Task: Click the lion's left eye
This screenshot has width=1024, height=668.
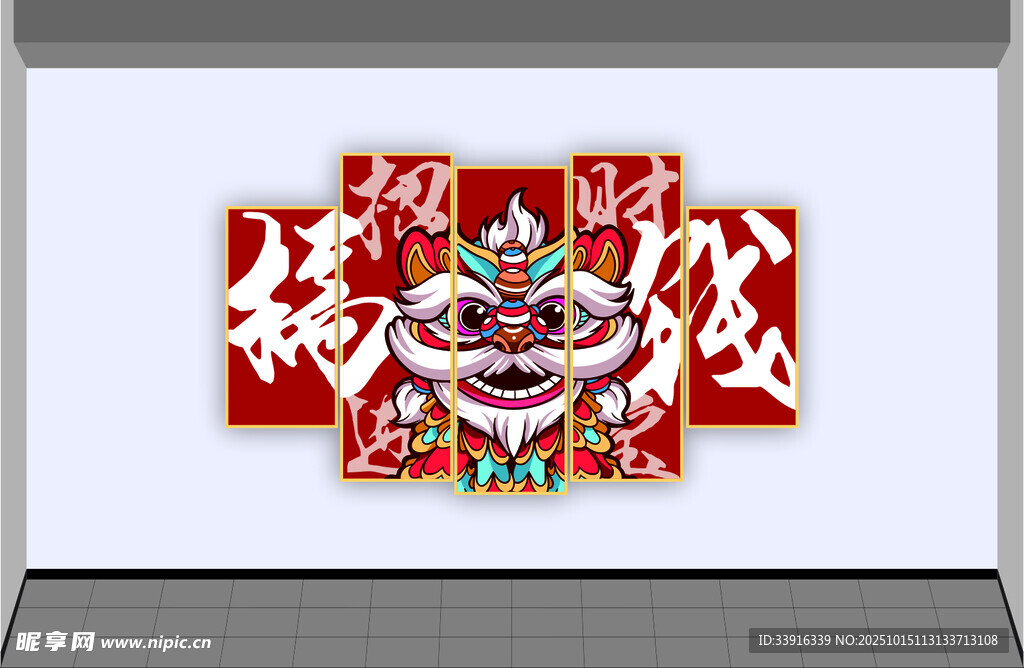Action: [473, 318]
